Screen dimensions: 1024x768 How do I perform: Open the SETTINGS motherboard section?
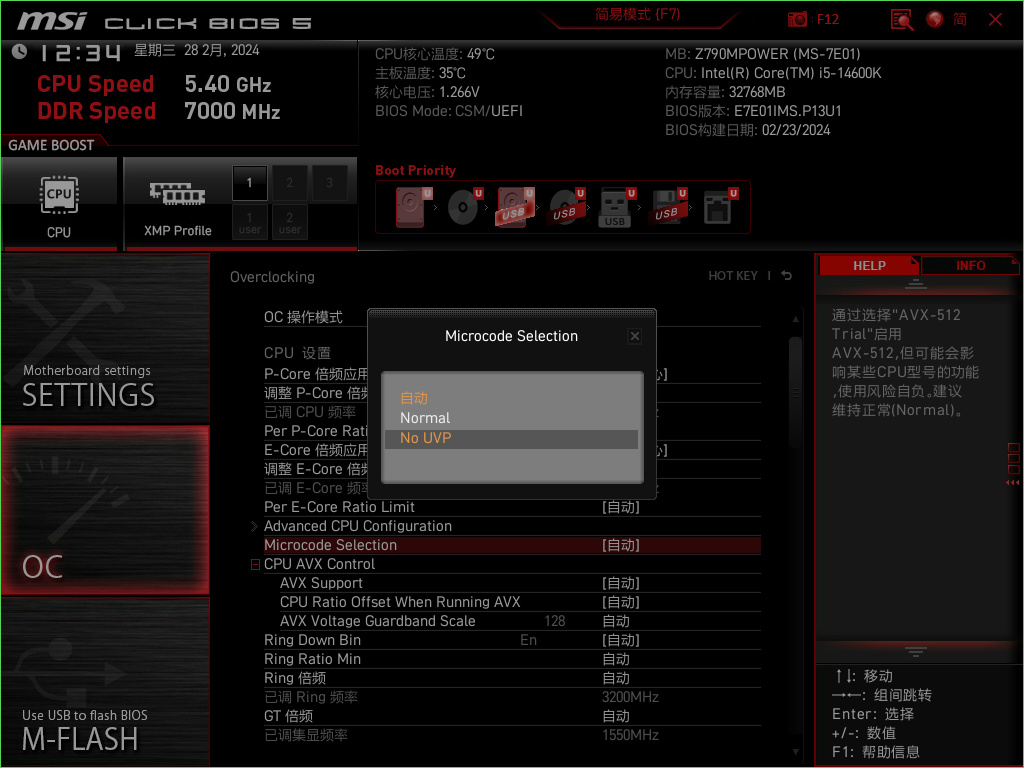pyautogui.click(x=105, y=339)
